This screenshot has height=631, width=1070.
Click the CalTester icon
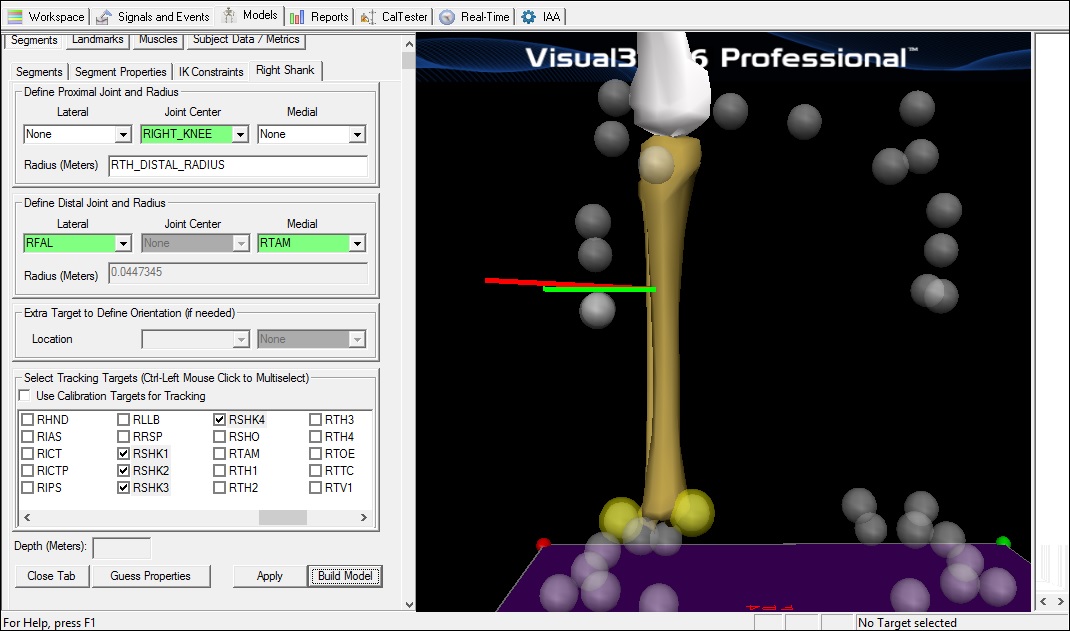[368, 17]
